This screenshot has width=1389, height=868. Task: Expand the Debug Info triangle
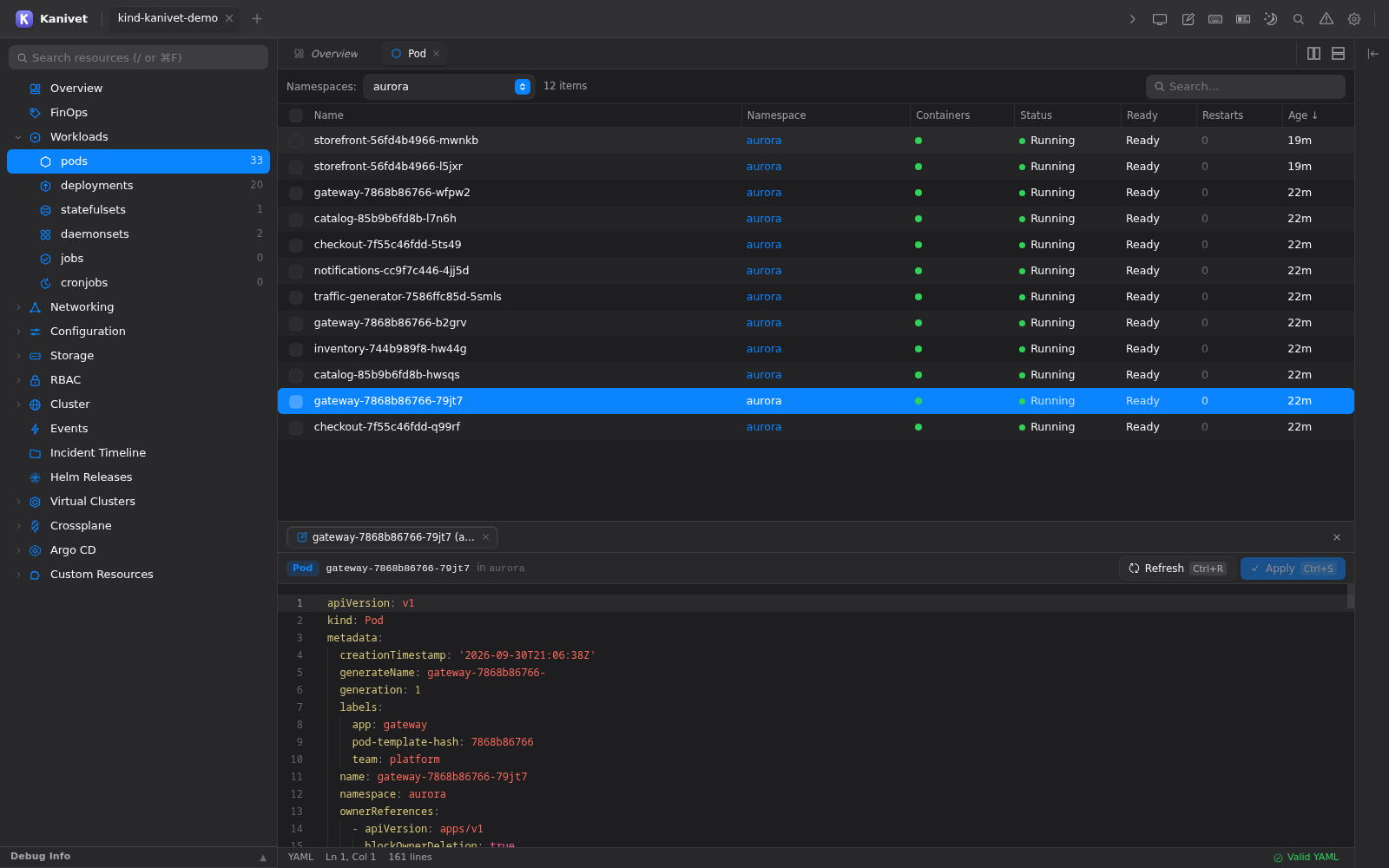[x=263, y=858]
